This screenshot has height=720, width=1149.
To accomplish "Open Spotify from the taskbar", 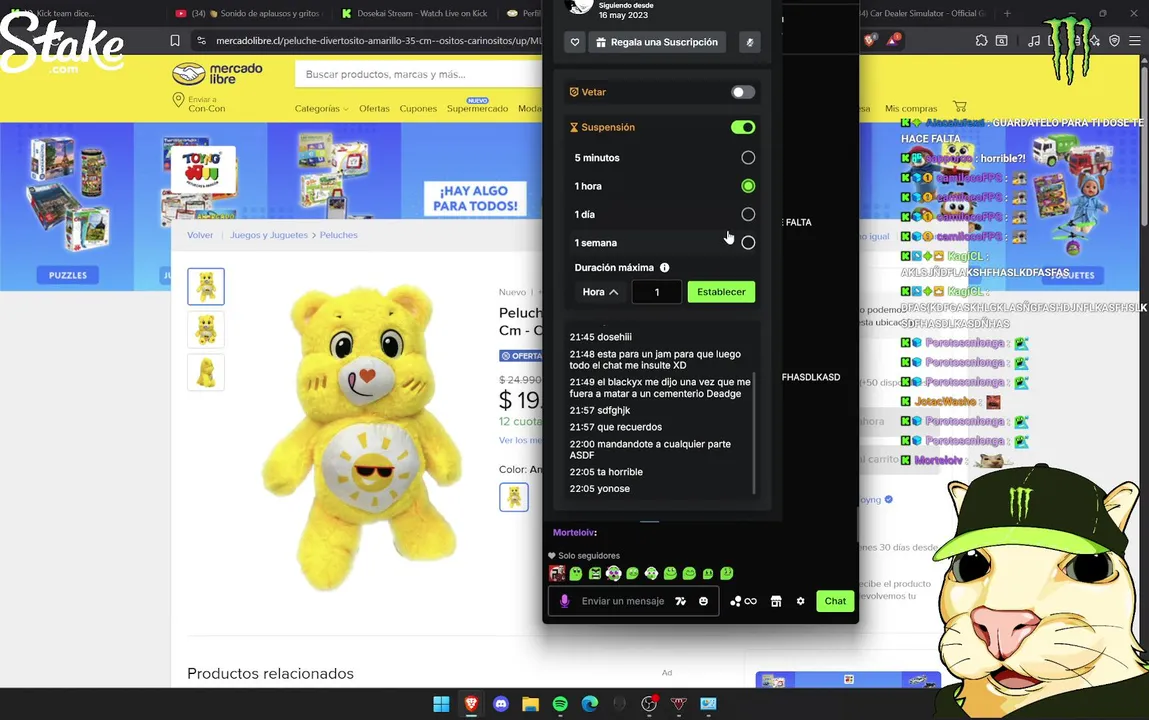I will (x=561, y=704).
